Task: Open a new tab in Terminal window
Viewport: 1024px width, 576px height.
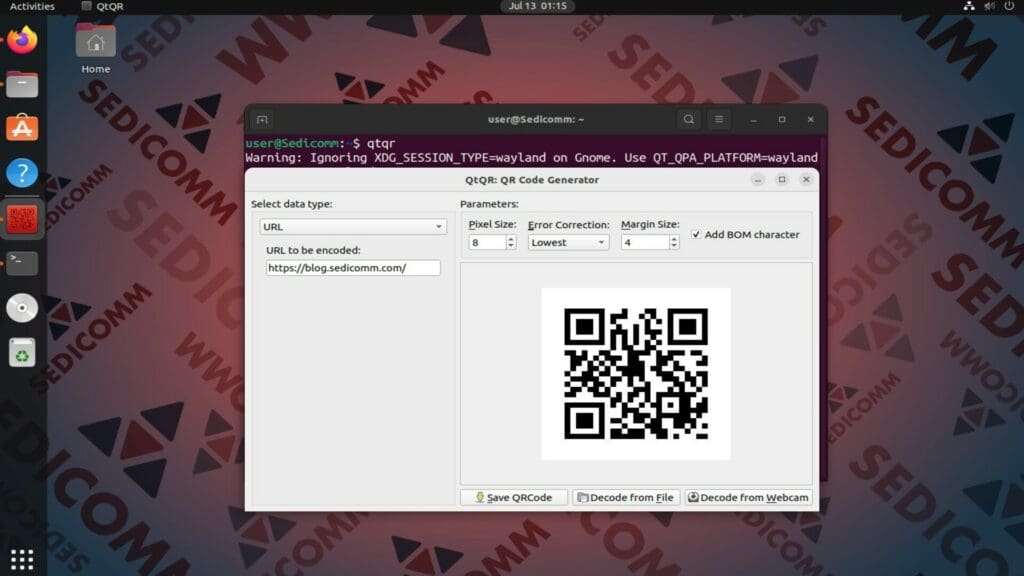Action: [262, 120]
